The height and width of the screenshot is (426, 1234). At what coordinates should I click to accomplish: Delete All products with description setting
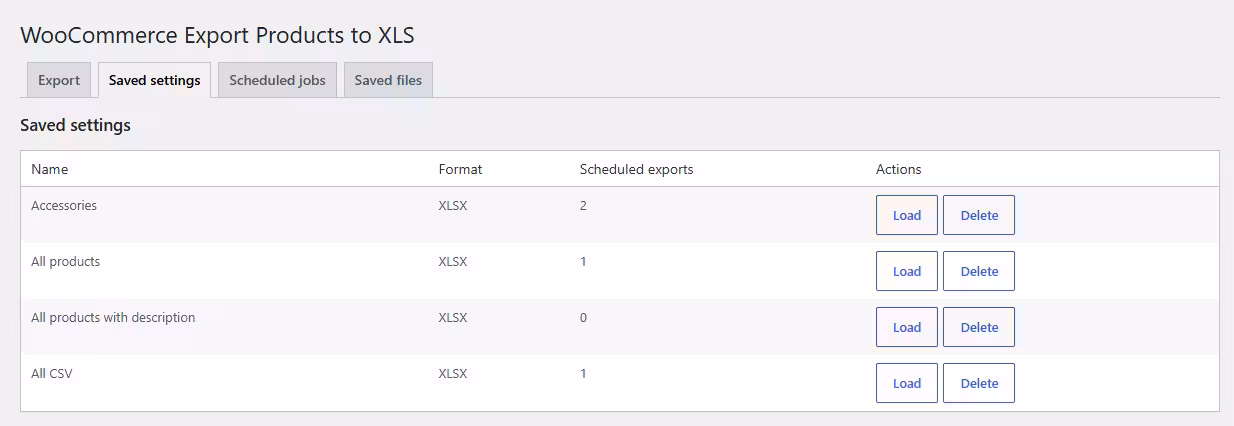coord(979,327)
